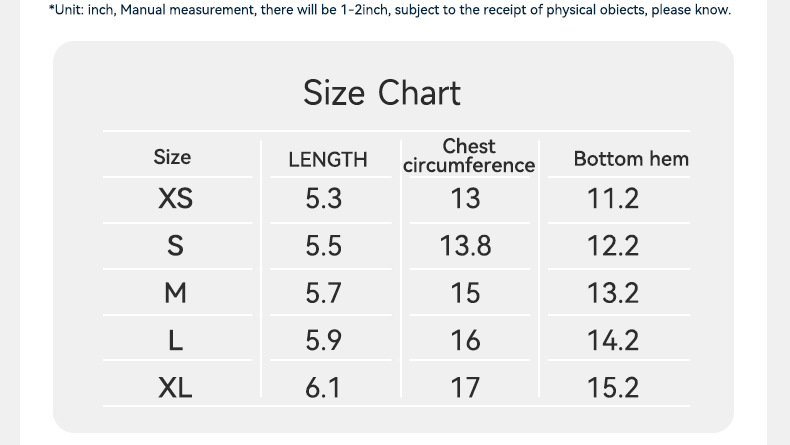790x445 pixels.
Task: Click the Chest circumference column header
Action: point(469,156)
